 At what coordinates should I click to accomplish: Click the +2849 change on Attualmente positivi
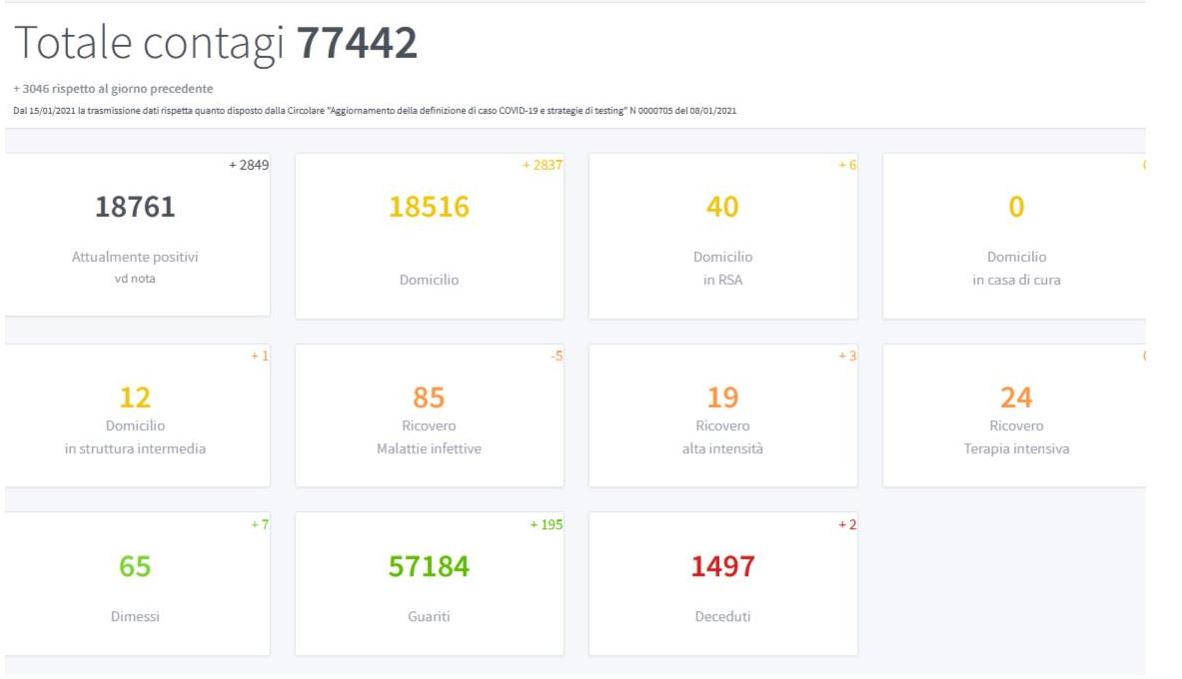pyautogui.click(x=248, y=165)
